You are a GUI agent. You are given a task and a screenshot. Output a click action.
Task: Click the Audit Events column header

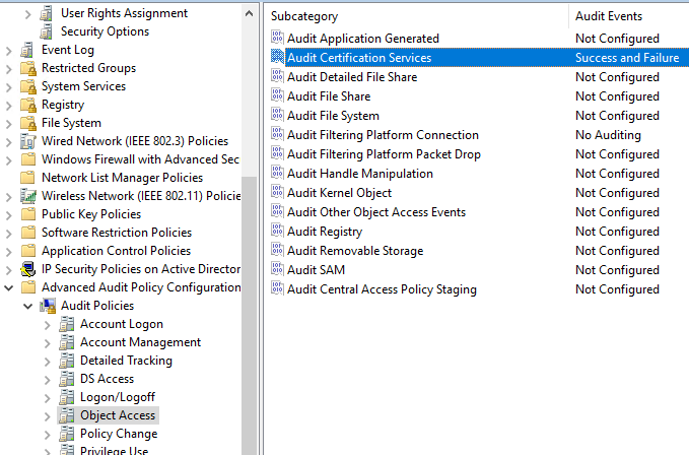tap(608, 16)
